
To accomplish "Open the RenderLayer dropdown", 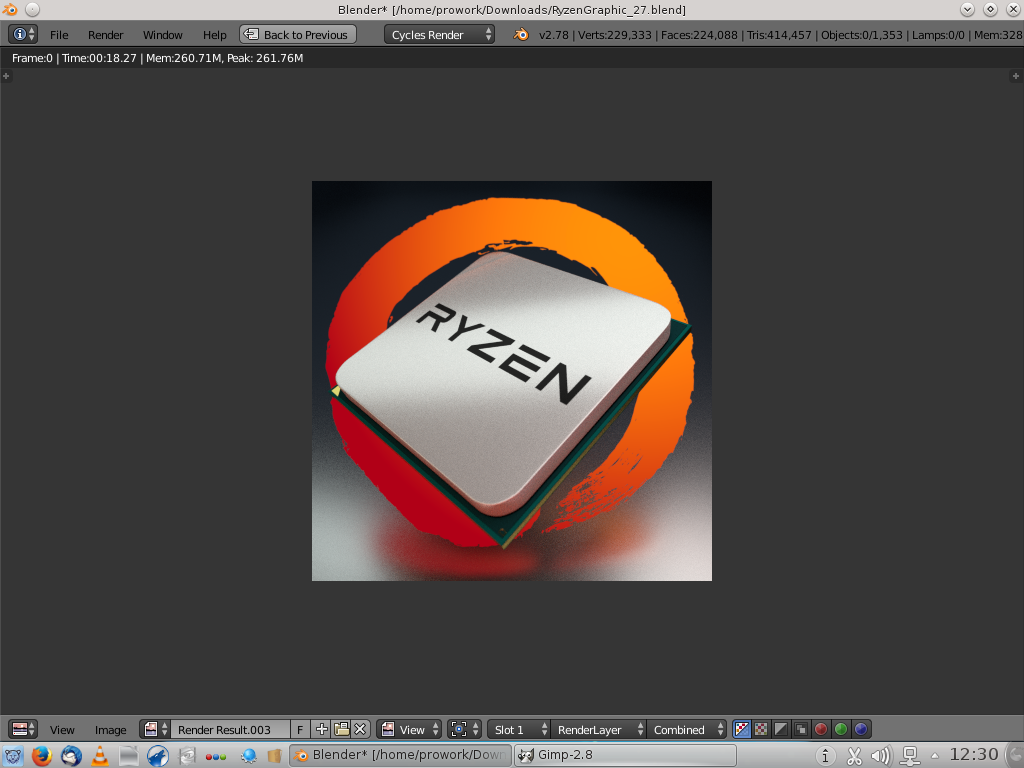I will tap(598, 729).
